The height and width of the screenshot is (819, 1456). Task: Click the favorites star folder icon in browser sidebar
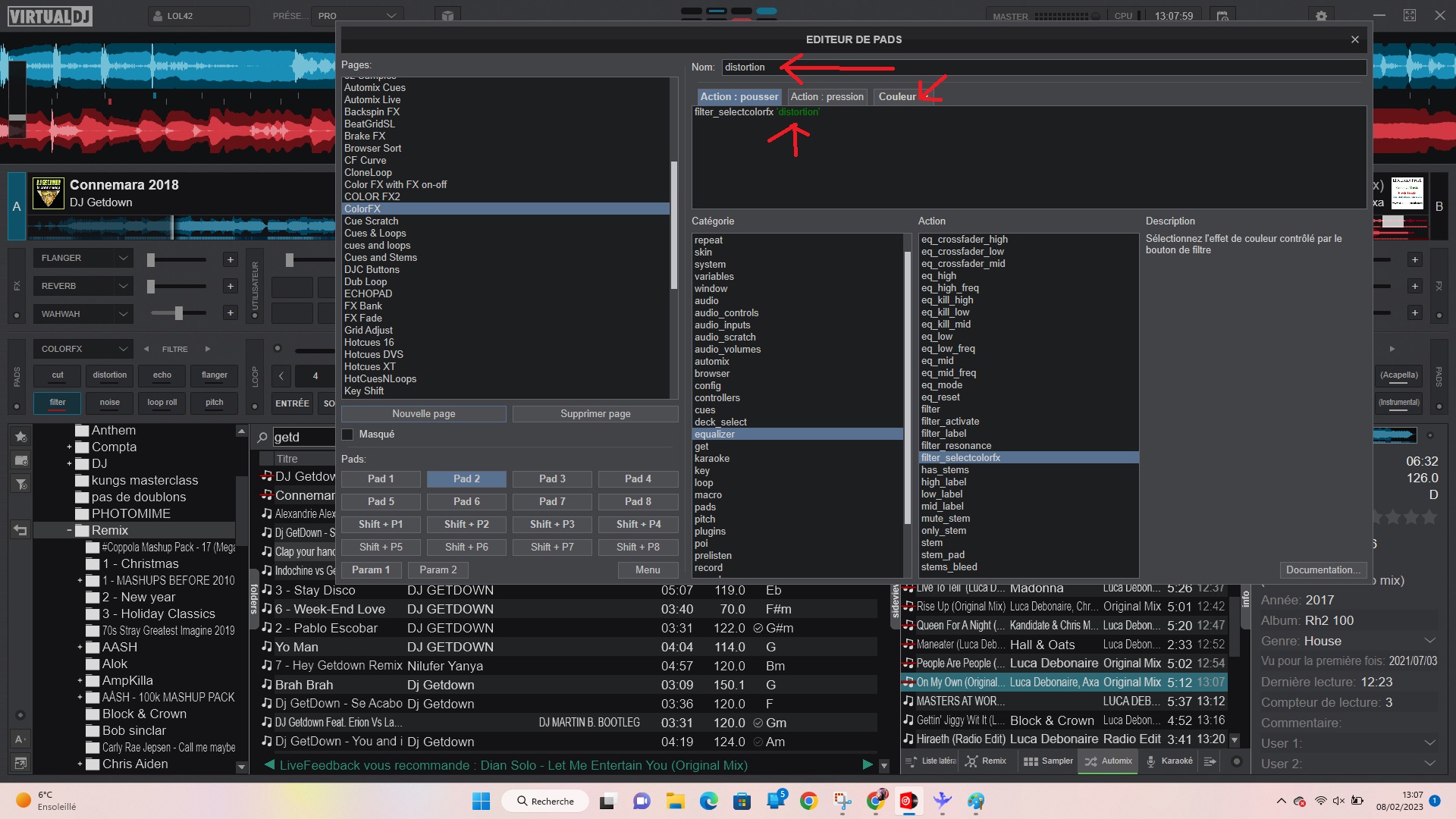[20, 437]
